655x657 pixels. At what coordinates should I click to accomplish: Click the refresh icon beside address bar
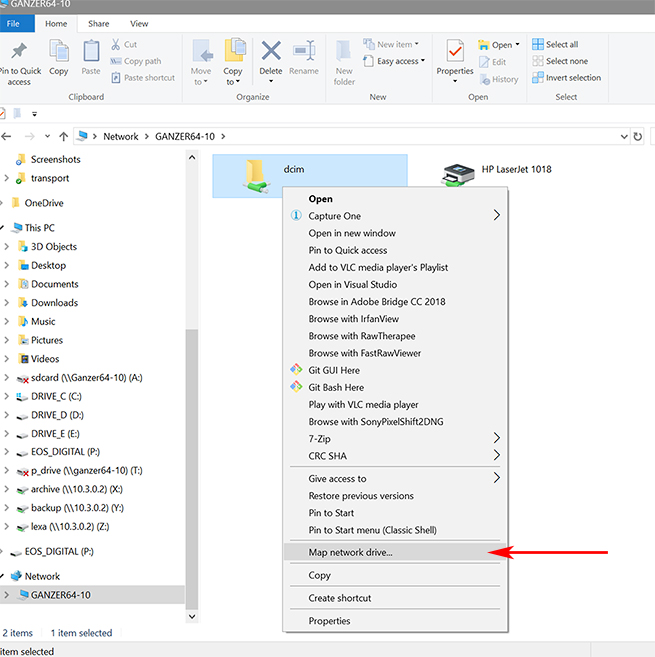(x=638, y=136)
